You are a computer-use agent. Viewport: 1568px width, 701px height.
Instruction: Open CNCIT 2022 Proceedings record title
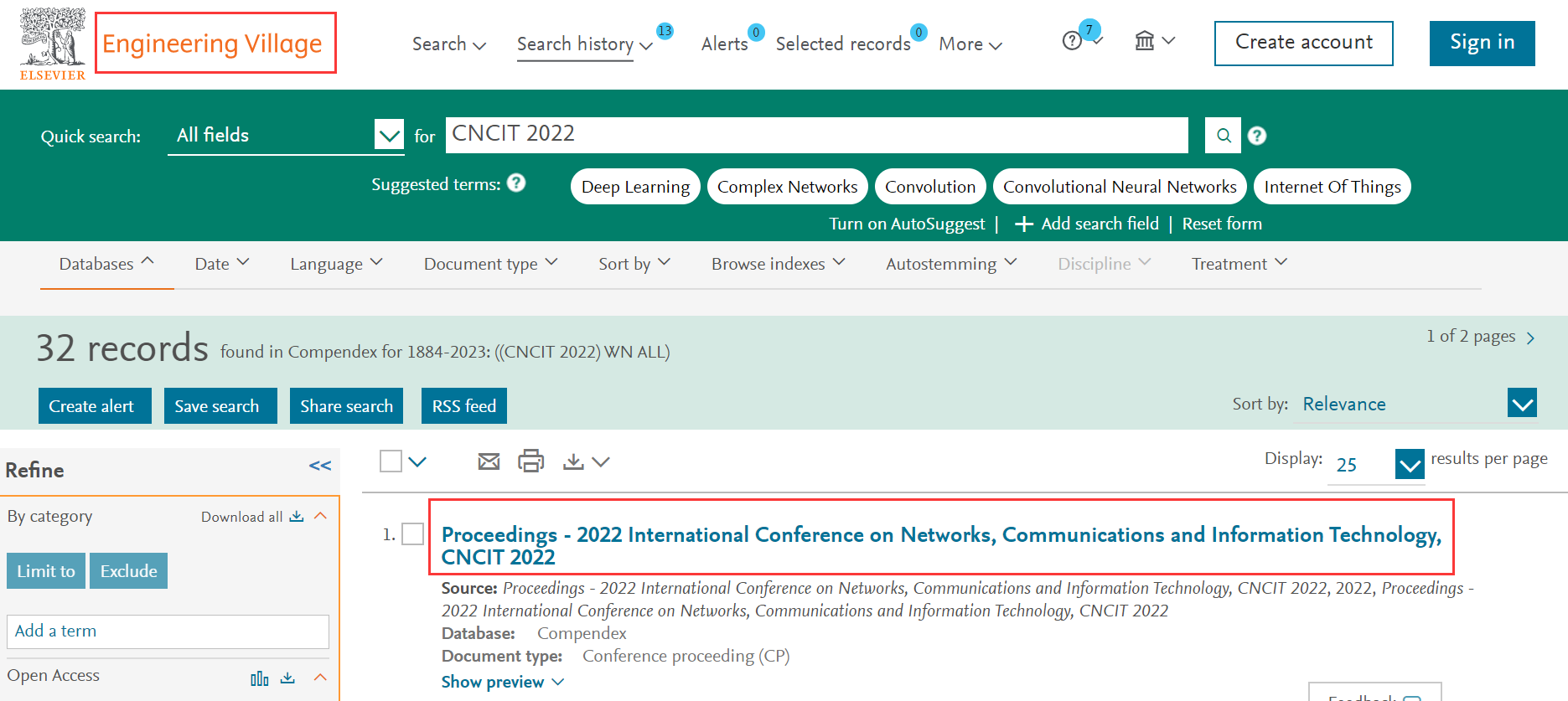(x=941, y=545)
